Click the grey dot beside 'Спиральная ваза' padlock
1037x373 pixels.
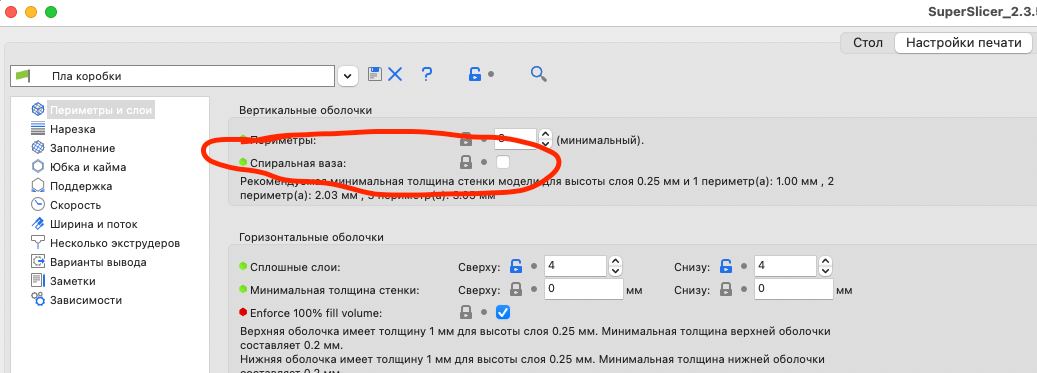click(x=484, y=162)
